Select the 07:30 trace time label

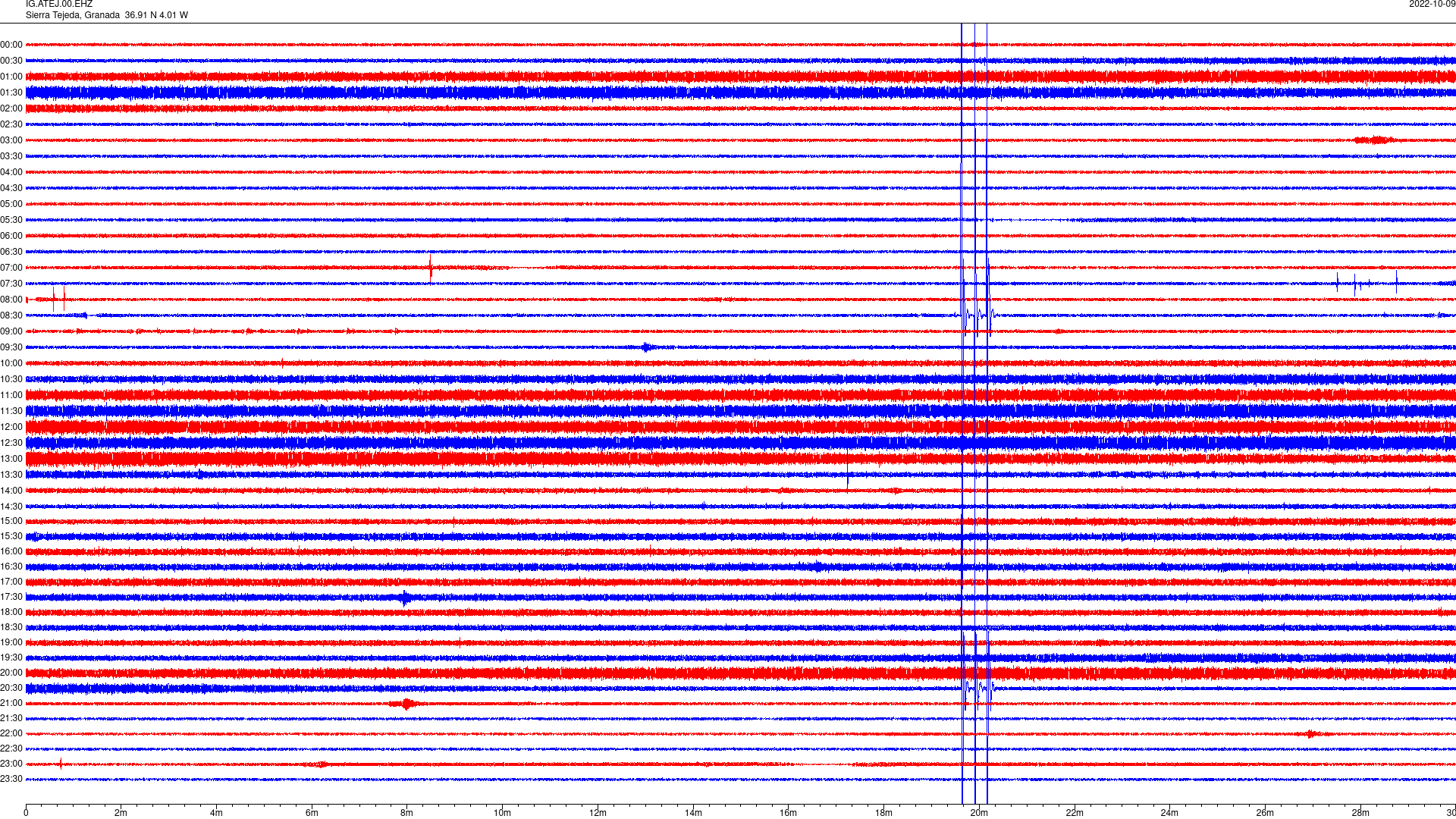click(x=11, y=284)
